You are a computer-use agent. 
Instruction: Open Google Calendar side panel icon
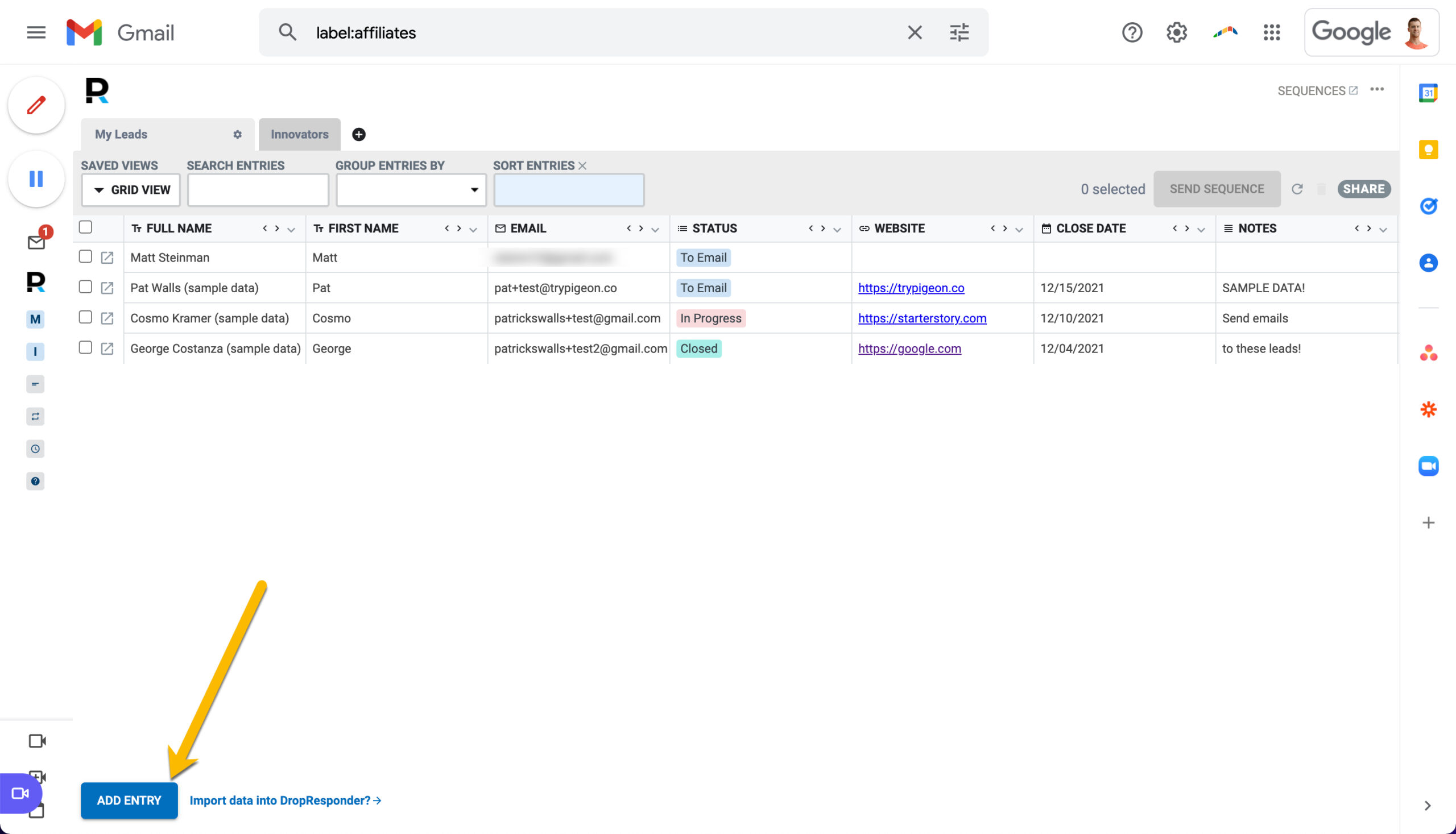1428,93
